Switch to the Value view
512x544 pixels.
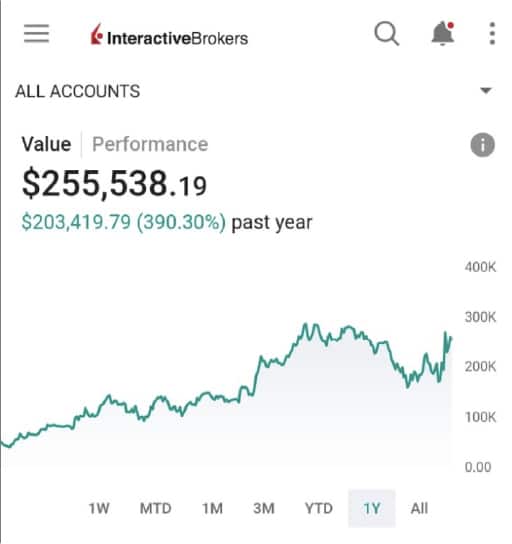46,144
